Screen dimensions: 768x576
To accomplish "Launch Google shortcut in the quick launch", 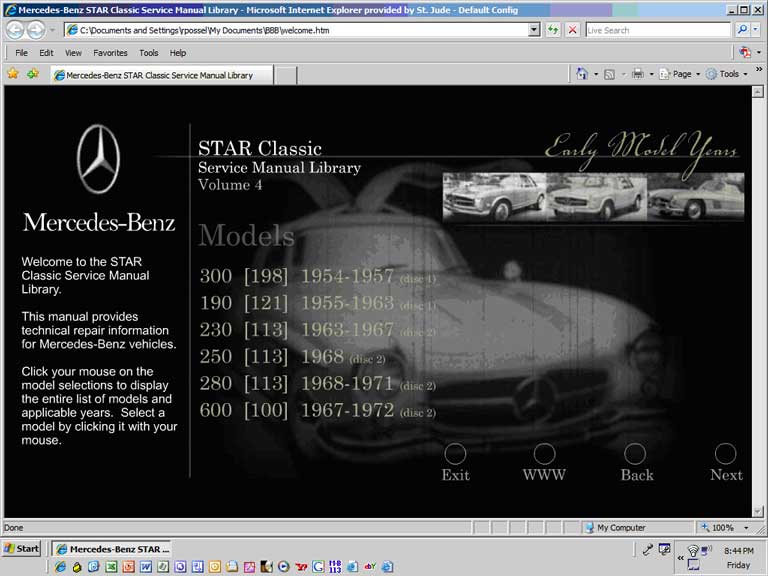I will click(318, 567).
